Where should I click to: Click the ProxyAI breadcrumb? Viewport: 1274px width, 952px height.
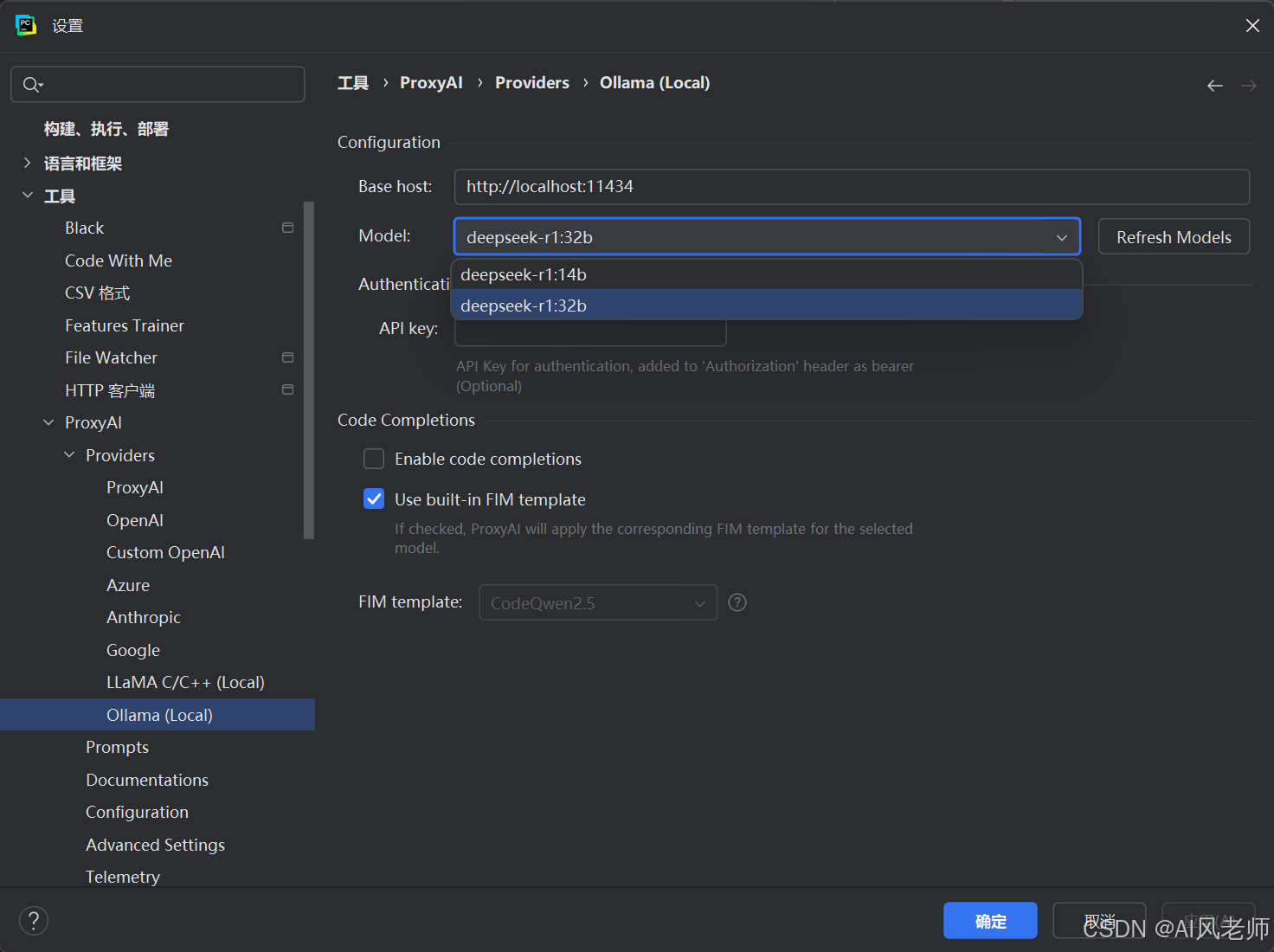pos(431,83)
